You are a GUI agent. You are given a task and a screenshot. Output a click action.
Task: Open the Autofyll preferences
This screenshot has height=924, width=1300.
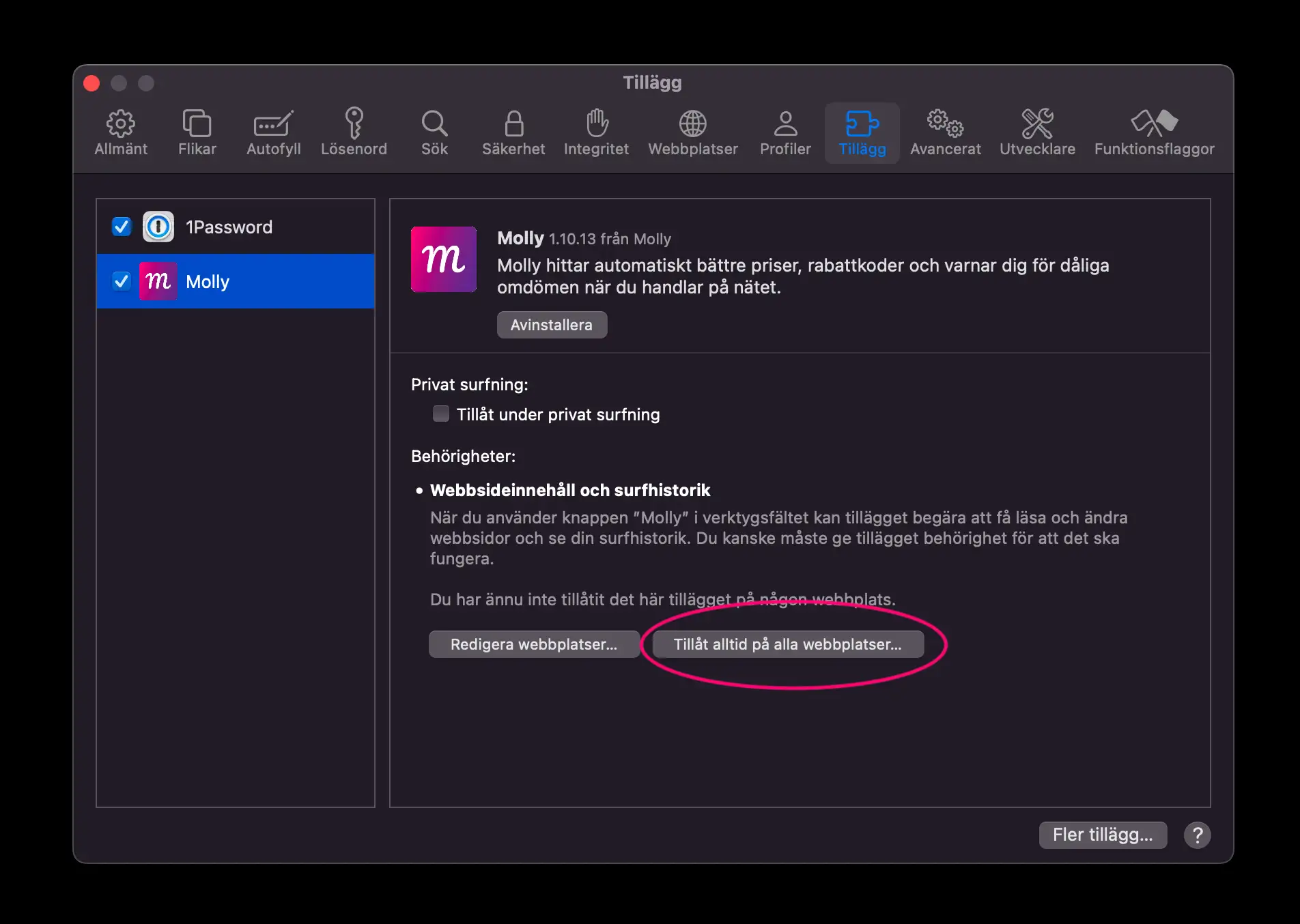273,133
